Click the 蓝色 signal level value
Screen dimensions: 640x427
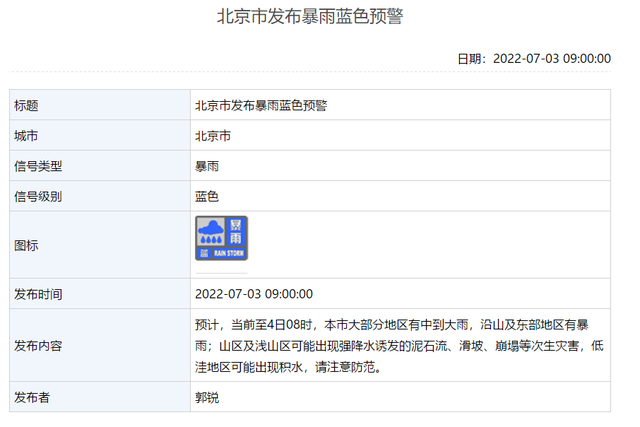click(207, 196)
